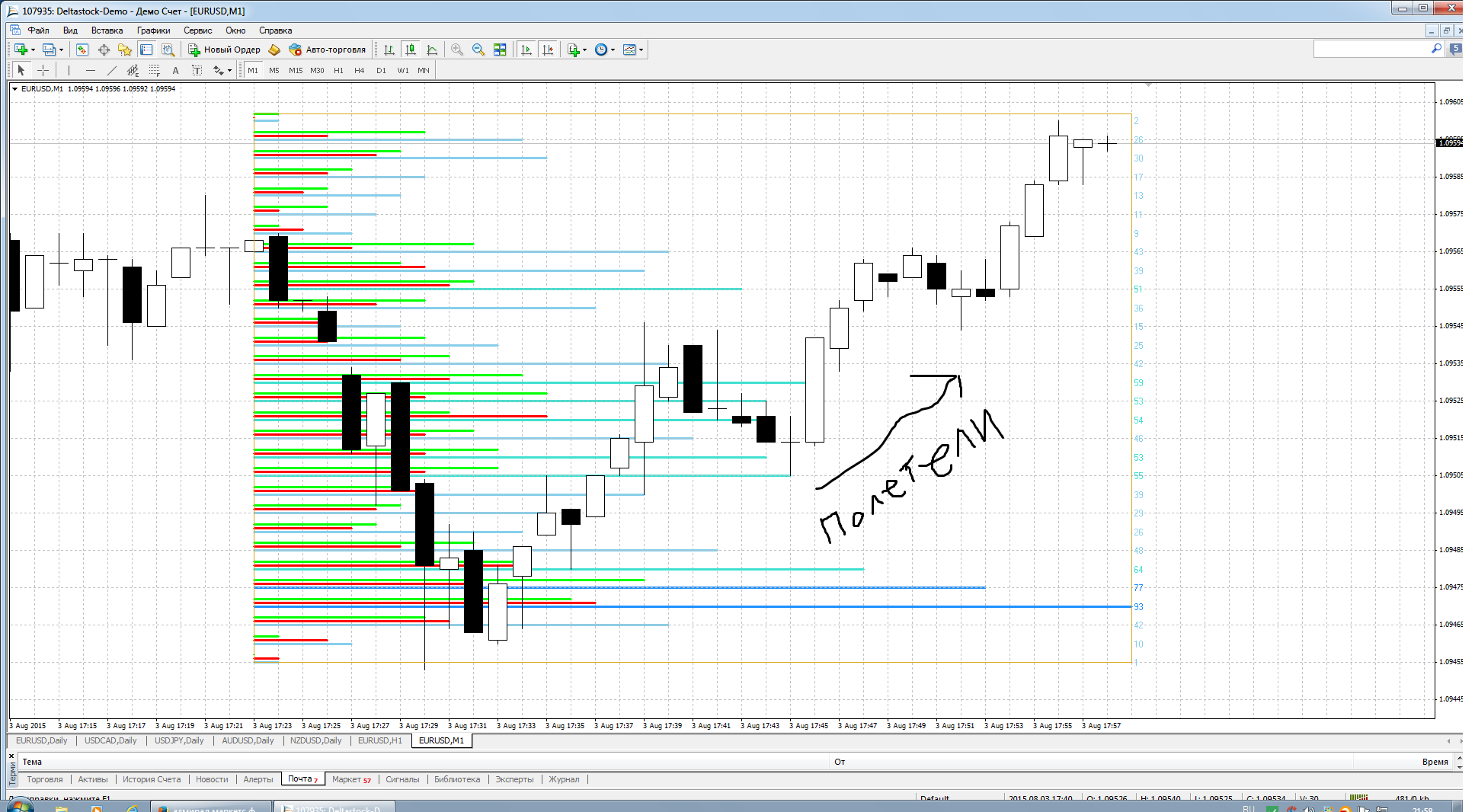Viewport: 1475px width, 812px height.
Task: Open the Periods clock icon
Action: [601, 50]
